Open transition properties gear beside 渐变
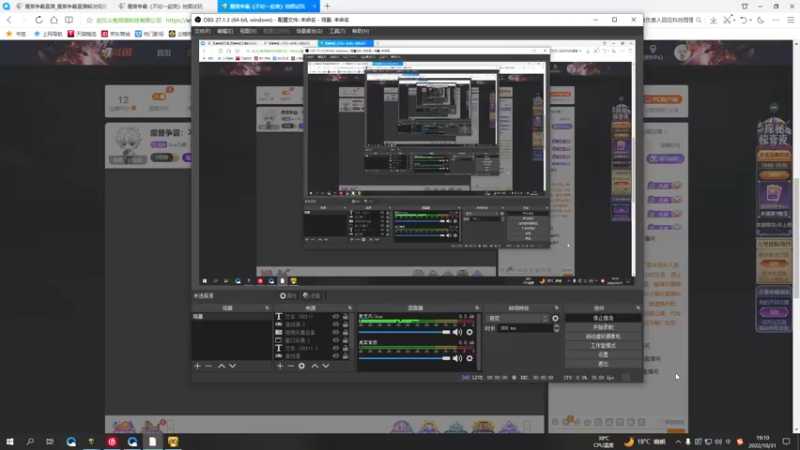This screenshot has width=800, height=450. [x=555, y=318]
